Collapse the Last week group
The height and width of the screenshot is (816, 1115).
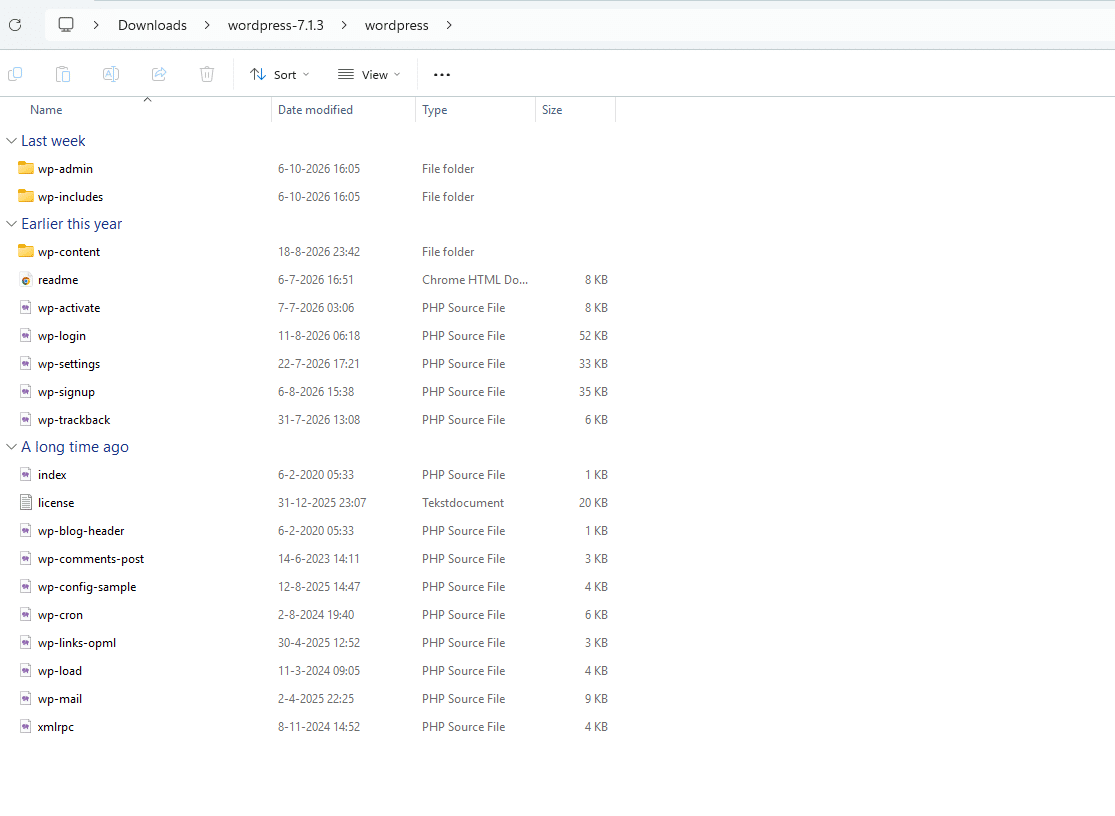pyautogui.click(x=11, y=141)
